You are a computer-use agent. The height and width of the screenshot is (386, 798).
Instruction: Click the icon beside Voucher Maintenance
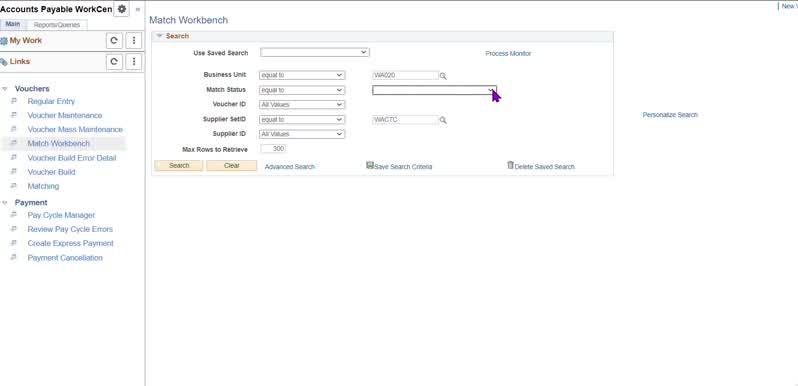[x=14, y=115]
